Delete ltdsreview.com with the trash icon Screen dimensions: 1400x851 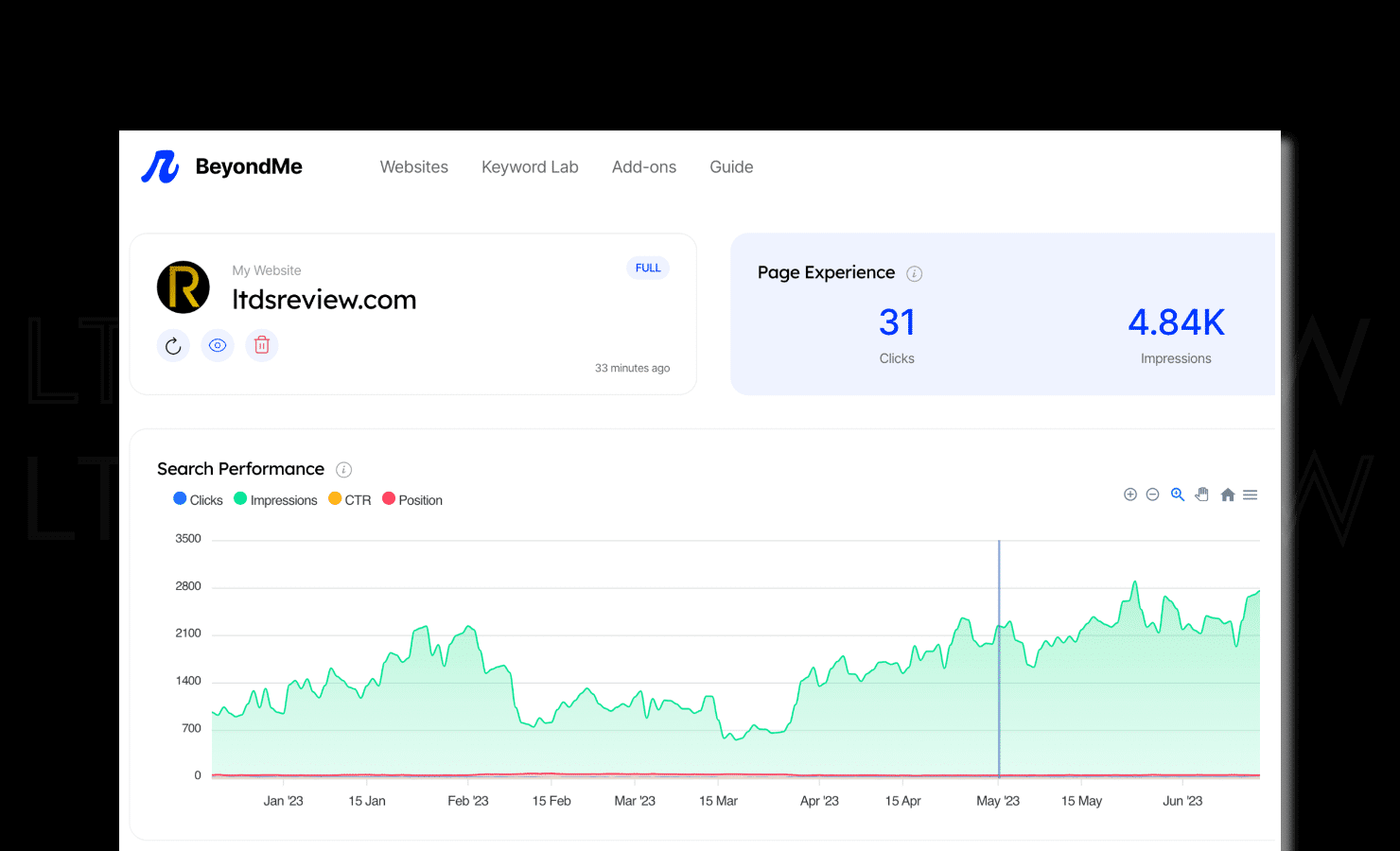(262, 345)
